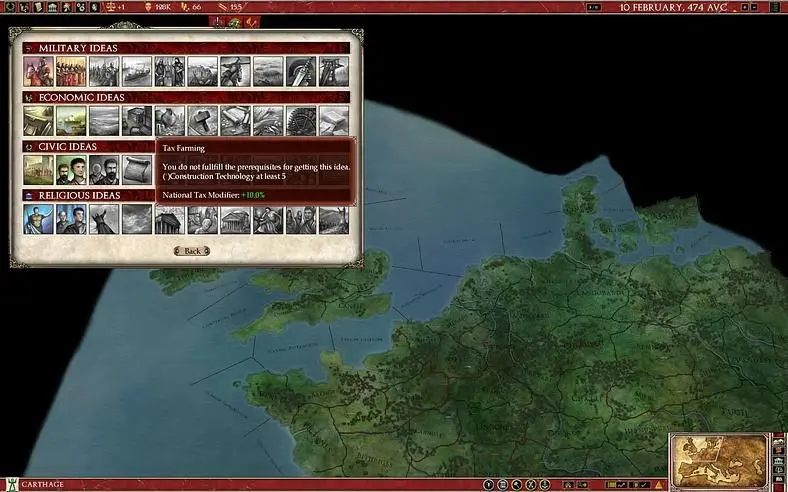The height and width of the screenshot is (492, 788).
Task: Pick the domed pantheon religious idea
Action: pyautogui.click(x=235, y=220)
